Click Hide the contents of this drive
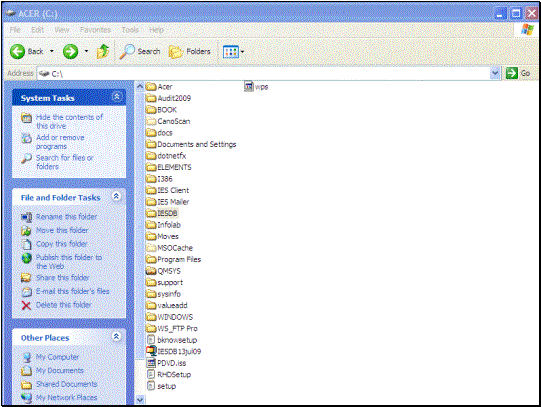The height and width of the screenshot is (407, 541). tap(69, 121)
